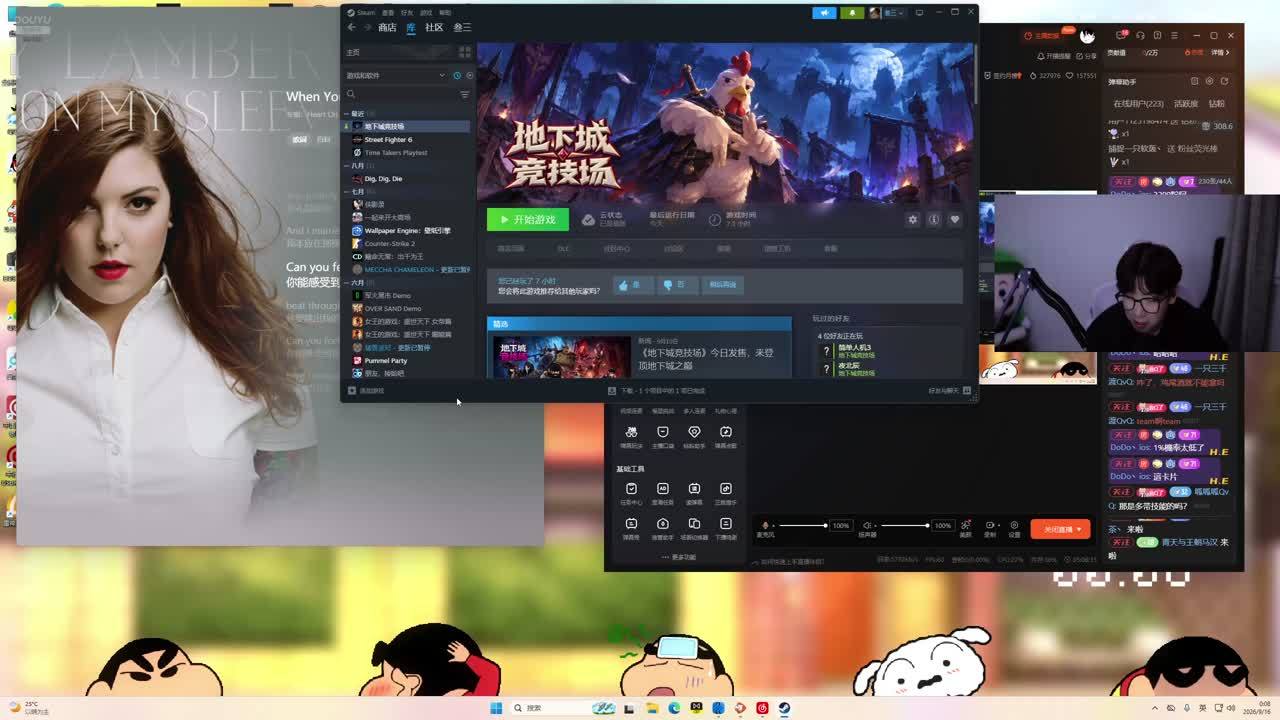Open Steam notifications bell icon
Screen dimensions: 1280x720
(852, 13)
